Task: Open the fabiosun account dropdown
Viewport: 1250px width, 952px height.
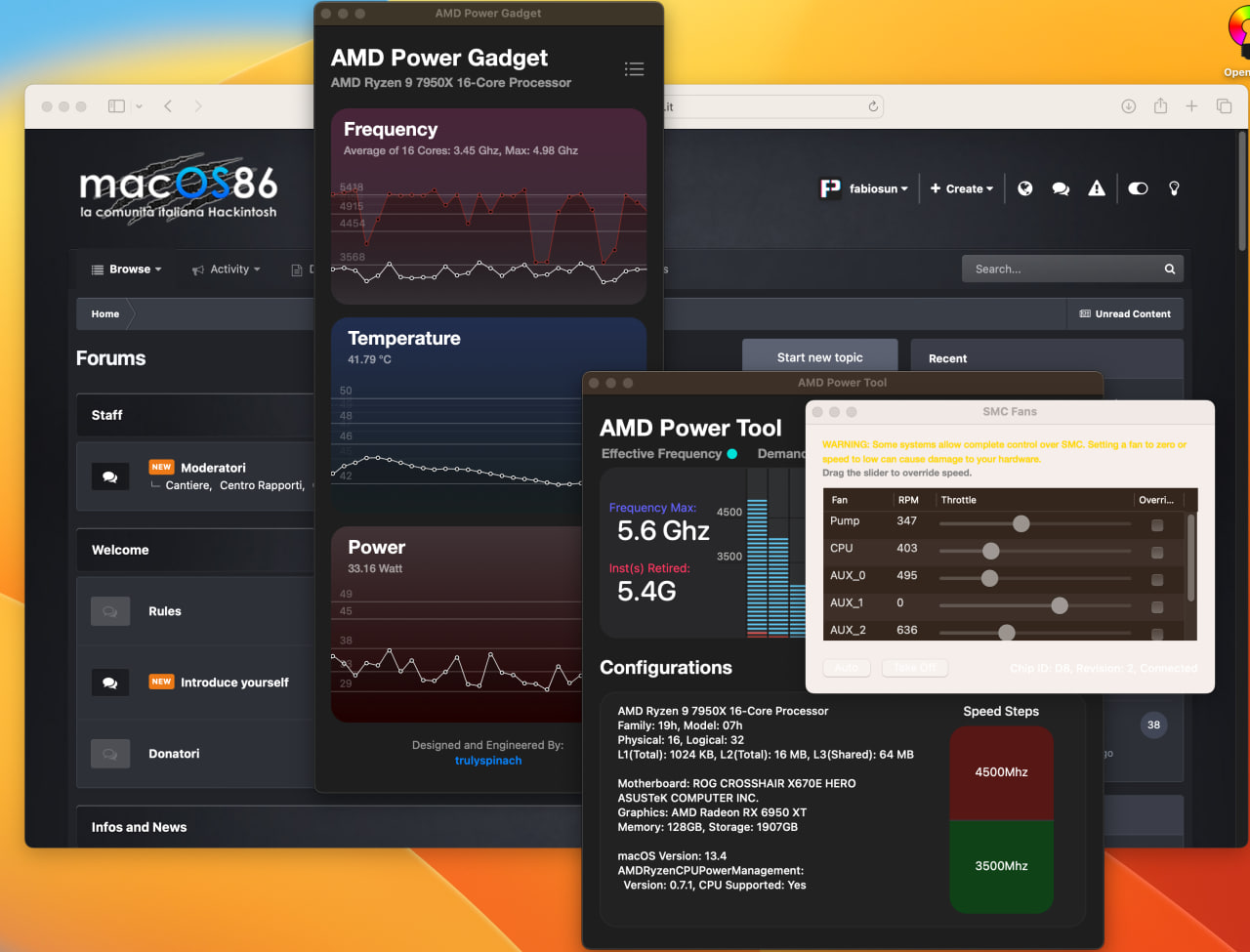Action: pos(874,188)
